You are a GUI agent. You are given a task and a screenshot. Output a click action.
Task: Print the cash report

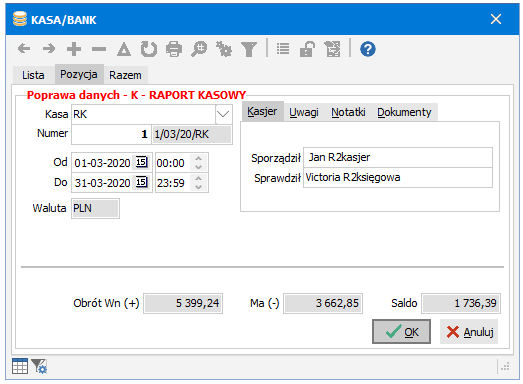tap(174, 49)
